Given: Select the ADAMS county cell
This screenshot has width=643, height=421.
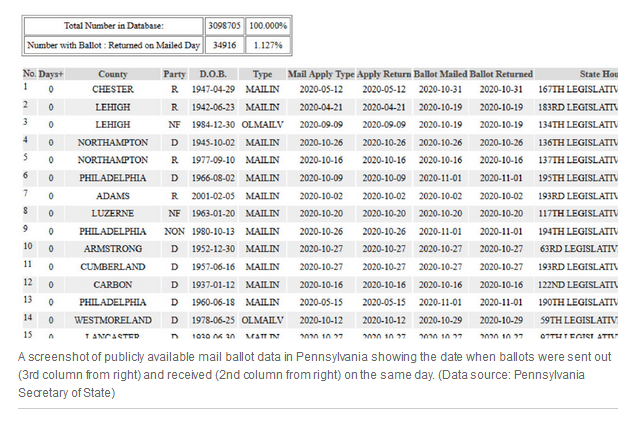Looking at the screenshot, I should pyautogui.click(x=113, y=196).
